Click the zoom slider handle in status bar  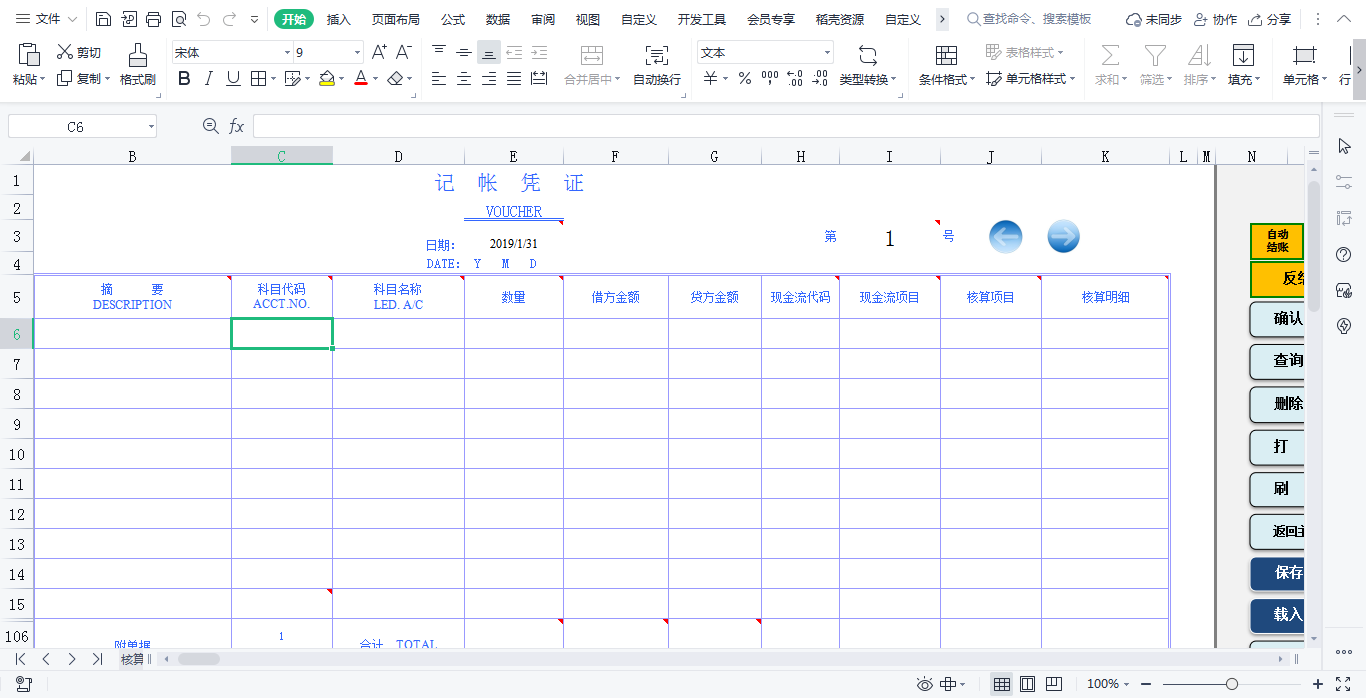pos(1232,684)
